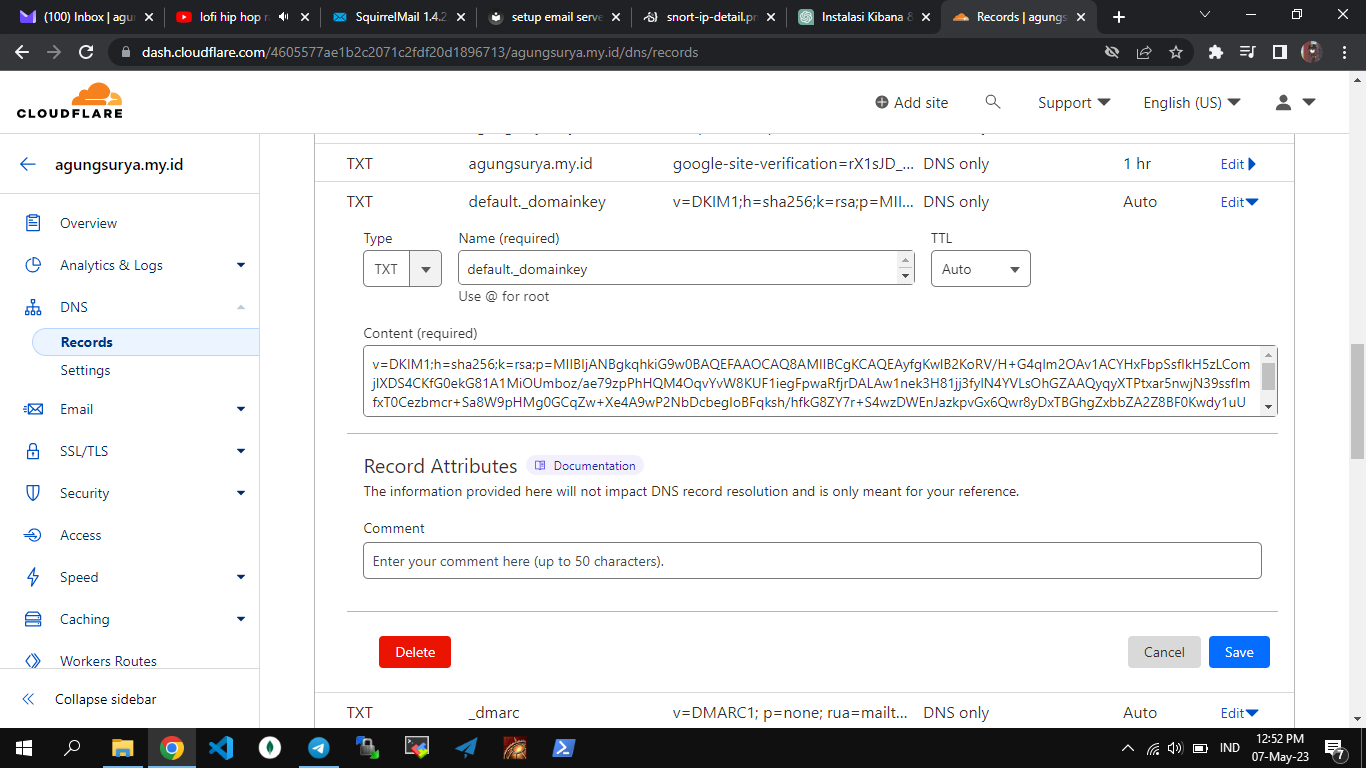The width and height of the screenshot is (1366, 768).
Task: Click the search magnifier icon in header
Action: tap(992, 102)
